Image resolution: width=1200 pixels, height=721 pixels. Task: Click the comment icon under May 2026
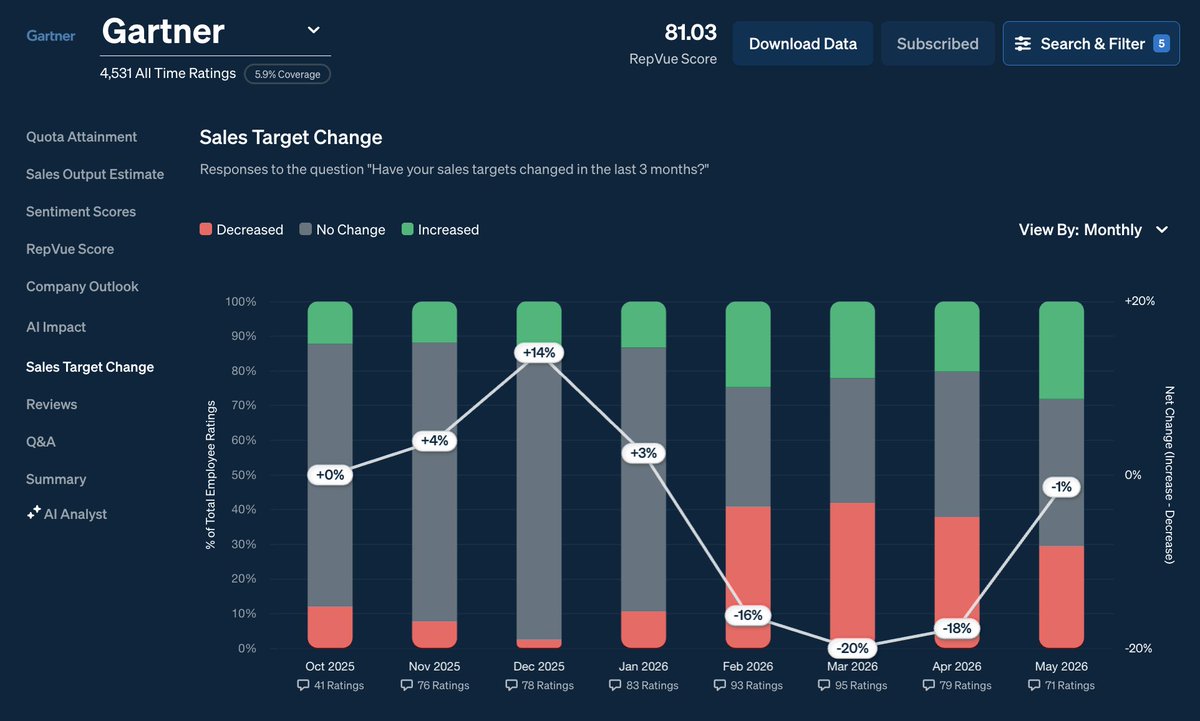[1034, 685]
